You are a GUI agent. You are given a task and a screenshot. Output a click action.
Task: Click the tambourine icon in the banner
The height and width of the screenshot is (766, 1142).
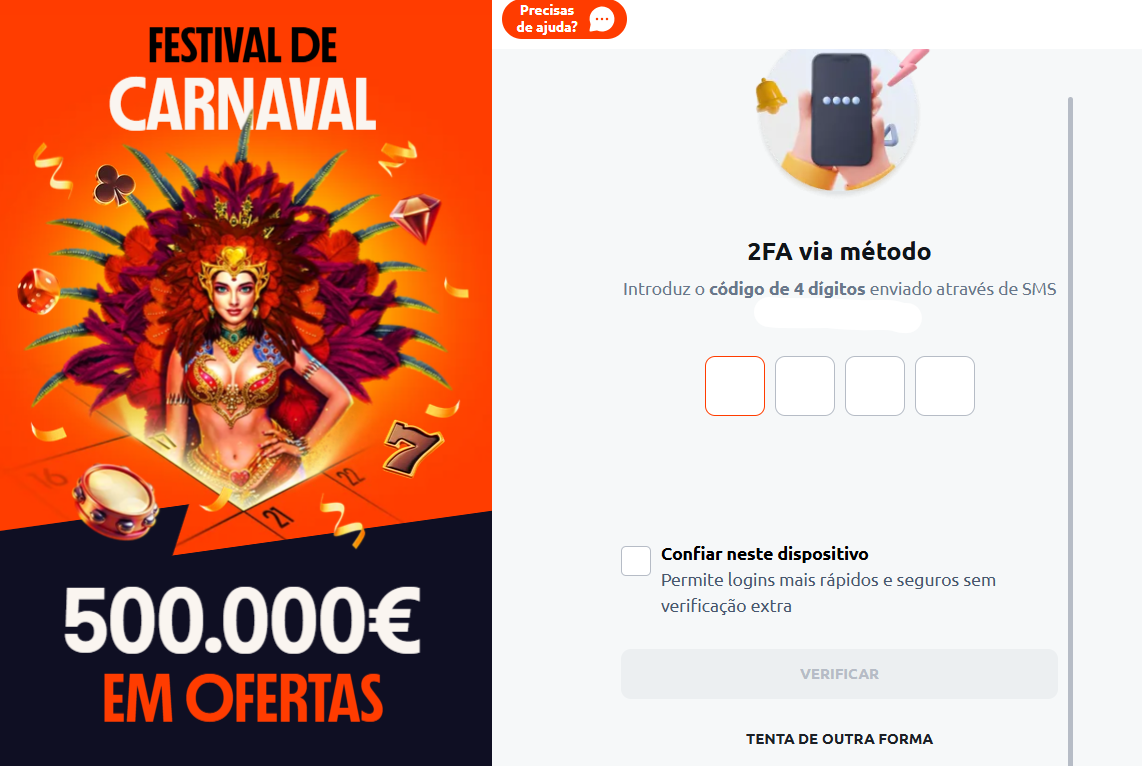(x=115, y=501)
